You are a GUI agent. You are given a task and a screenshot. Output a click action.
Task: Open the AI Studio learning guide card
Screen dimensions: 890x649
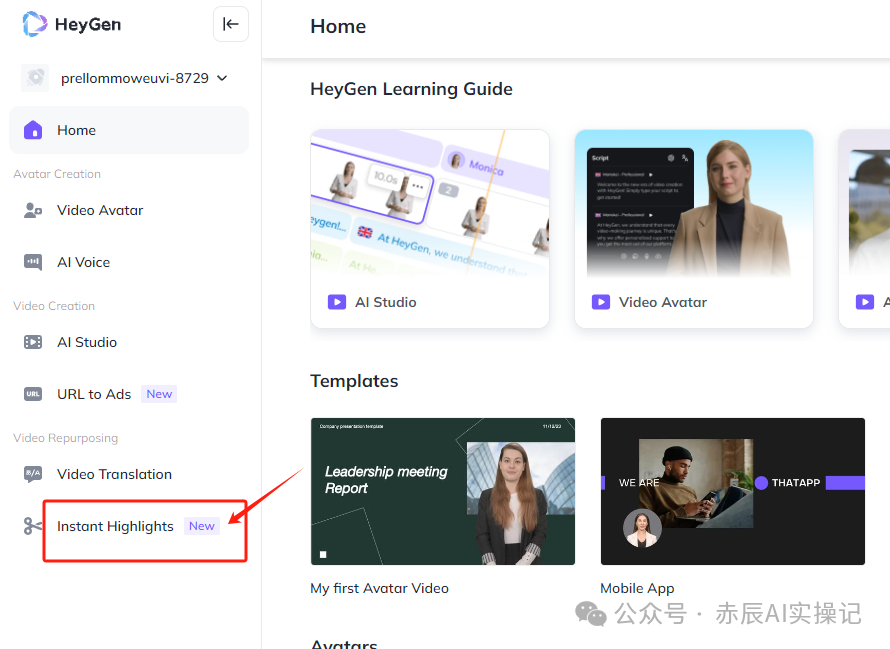click(430, 228)
